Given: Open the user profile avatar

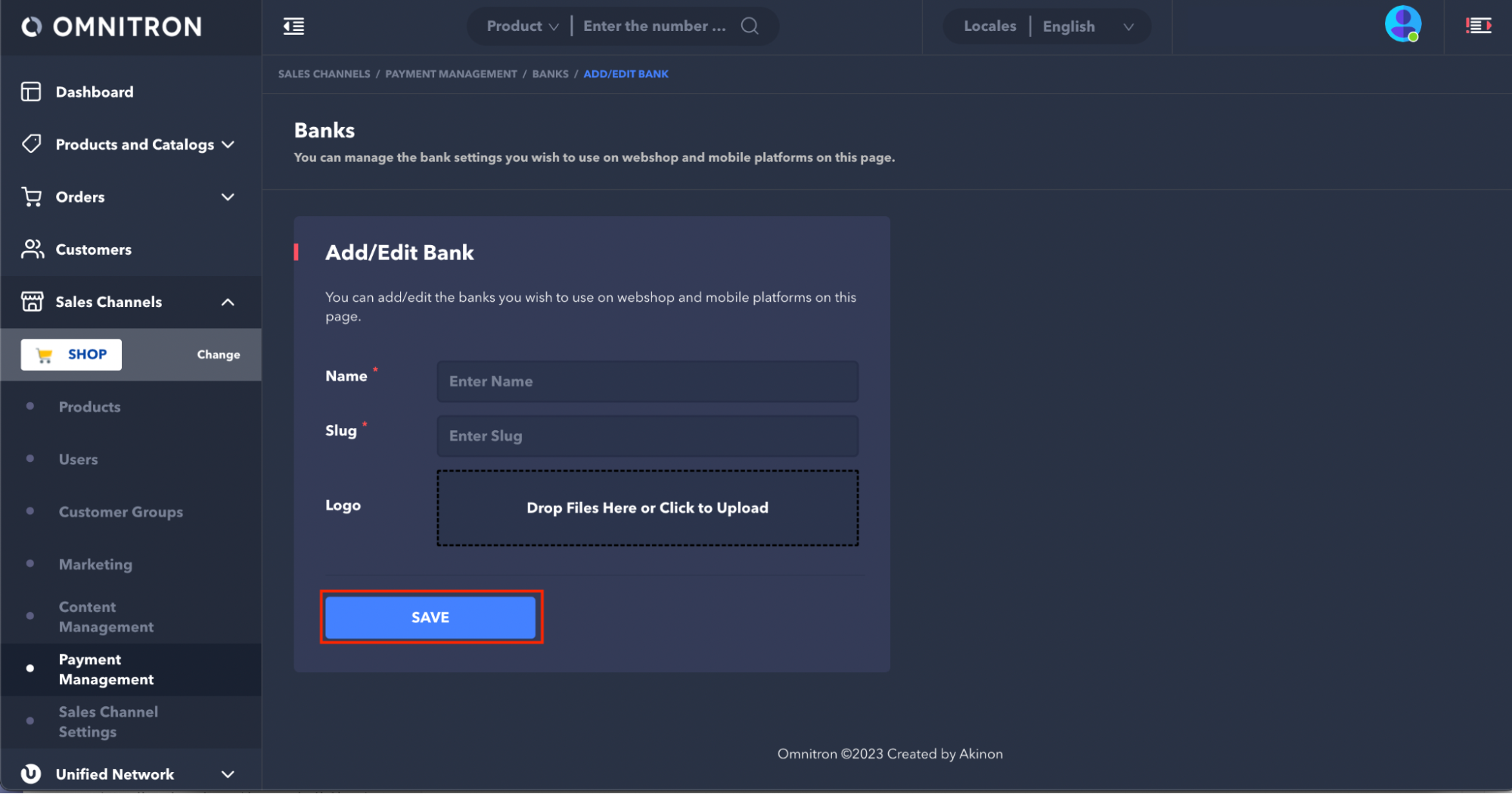Looking at the screenshot, I should [x=1402, y=24].
